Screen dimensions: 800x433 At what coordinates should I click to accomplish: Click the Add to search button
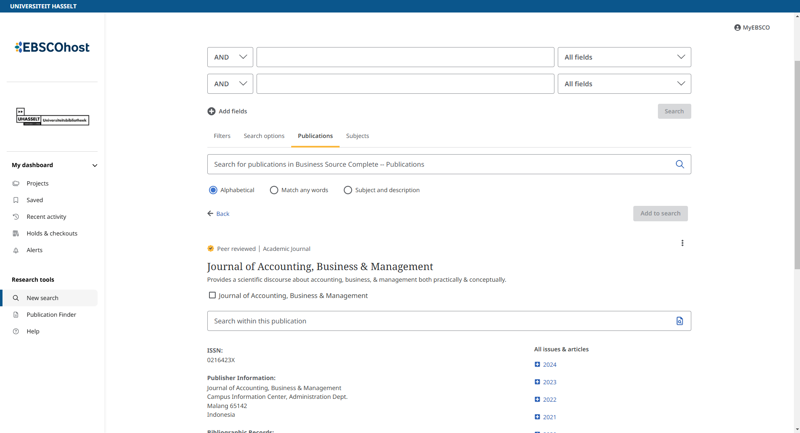[x=660, y=213]
